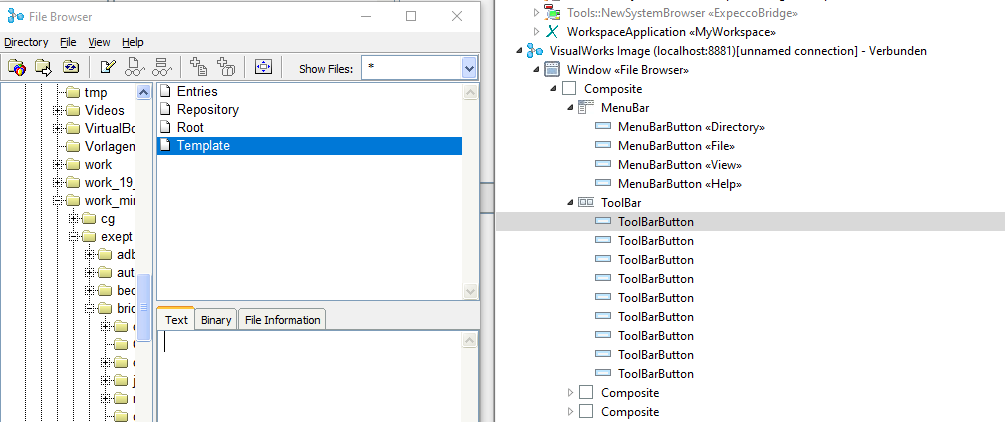Click the copy file toolbar icon
This screenshot has width=1005, height=422.
[199, 68]
